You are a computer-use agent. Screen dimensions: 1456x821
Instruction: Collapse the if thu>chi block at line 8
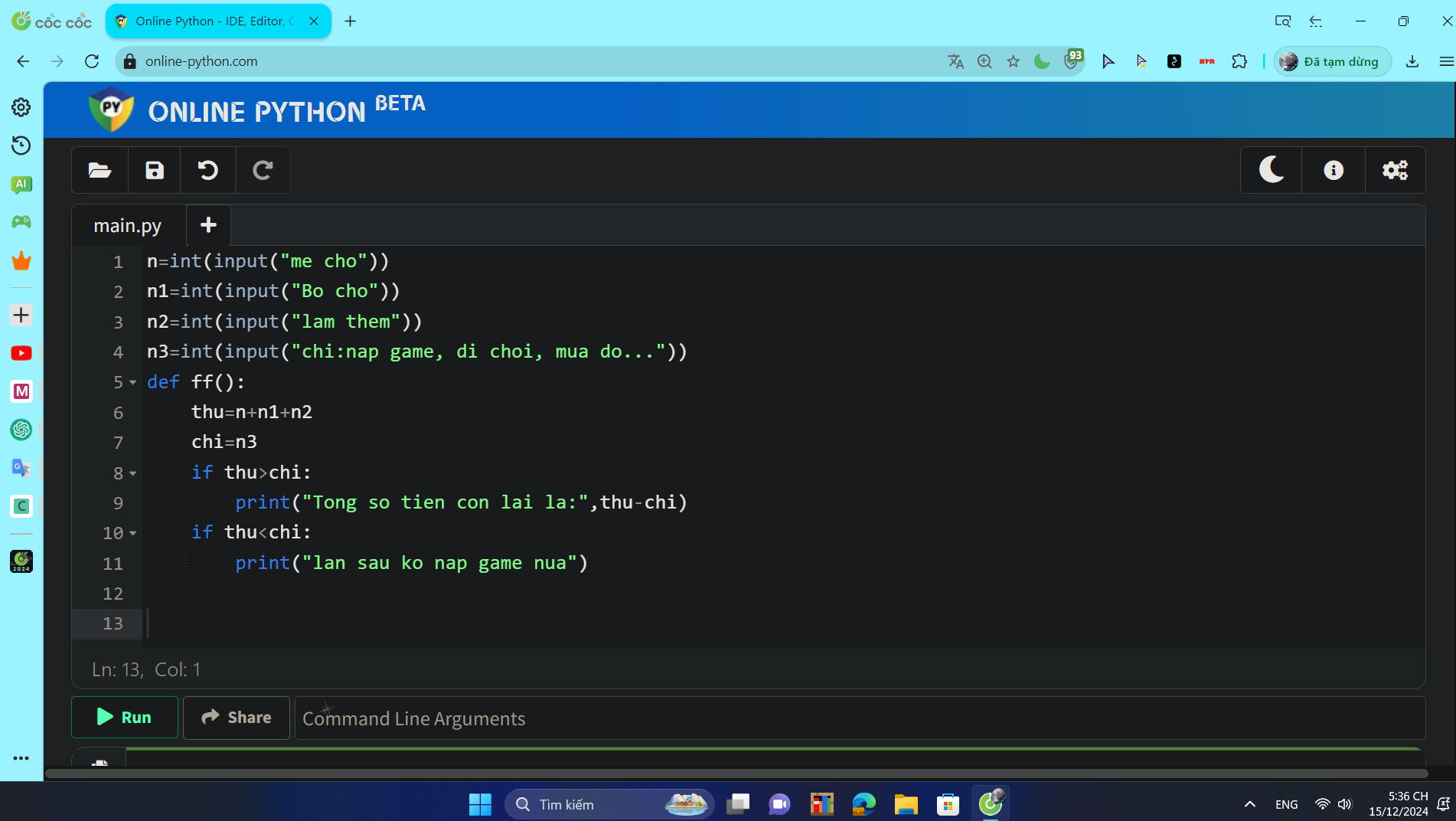point(133,473)
